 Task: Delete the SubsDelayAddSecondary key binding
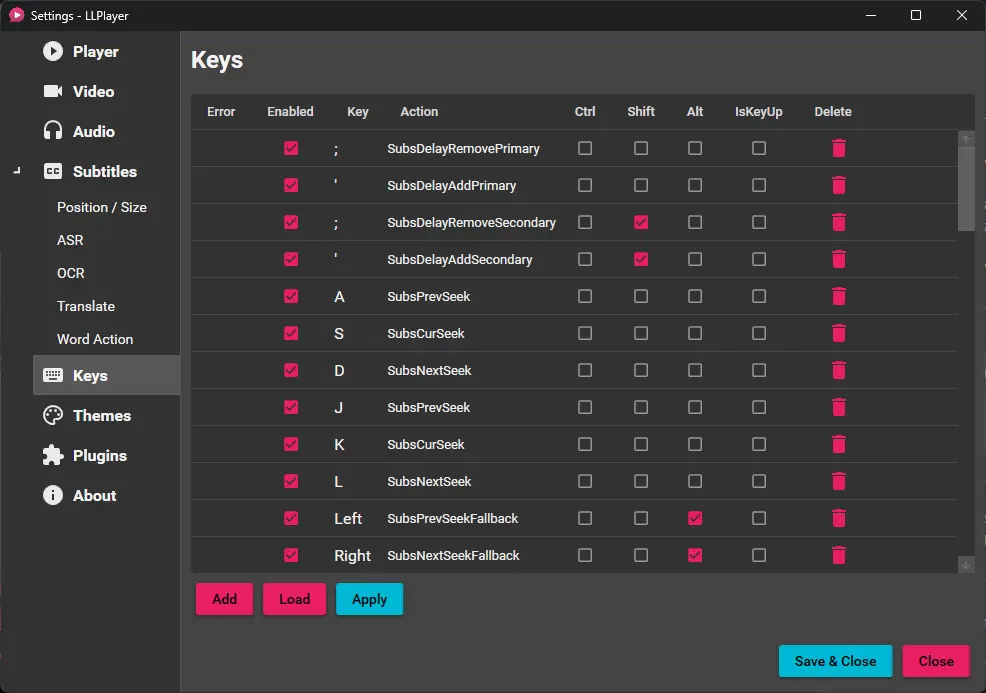(x=839, y=259)
